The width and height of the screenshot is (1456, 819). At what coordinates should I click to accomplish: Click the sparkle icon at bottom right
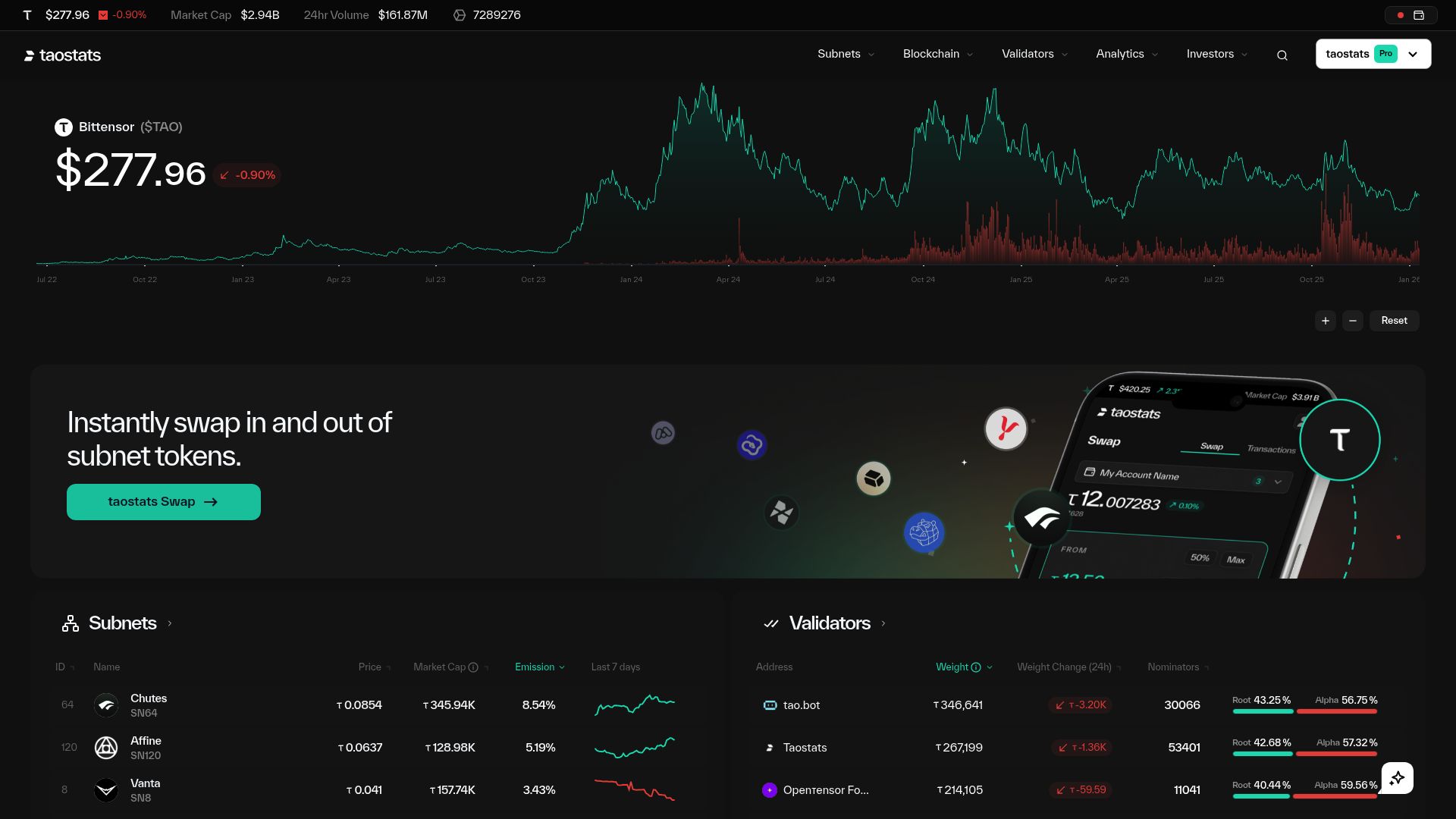click(x=1398, y=777)
